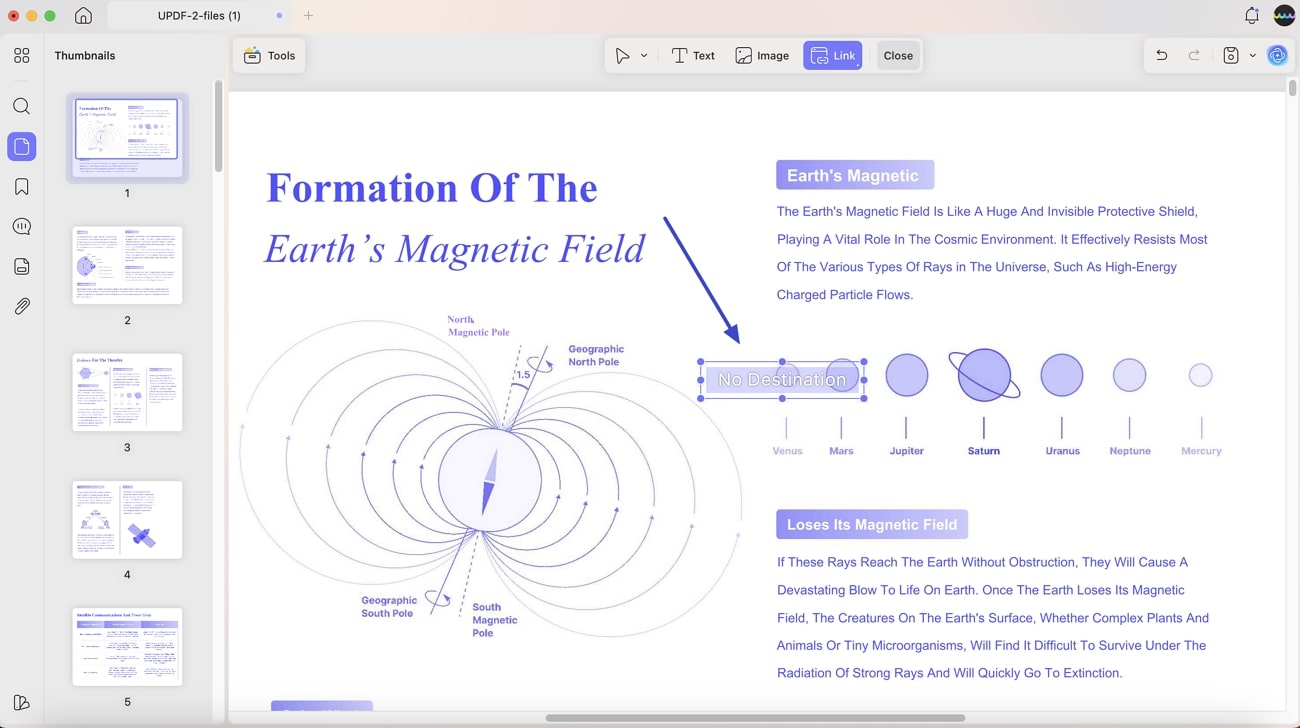Viewport: 1300px width, 728px height.
Task: Click the notification bell icon
Action: 1251,16
